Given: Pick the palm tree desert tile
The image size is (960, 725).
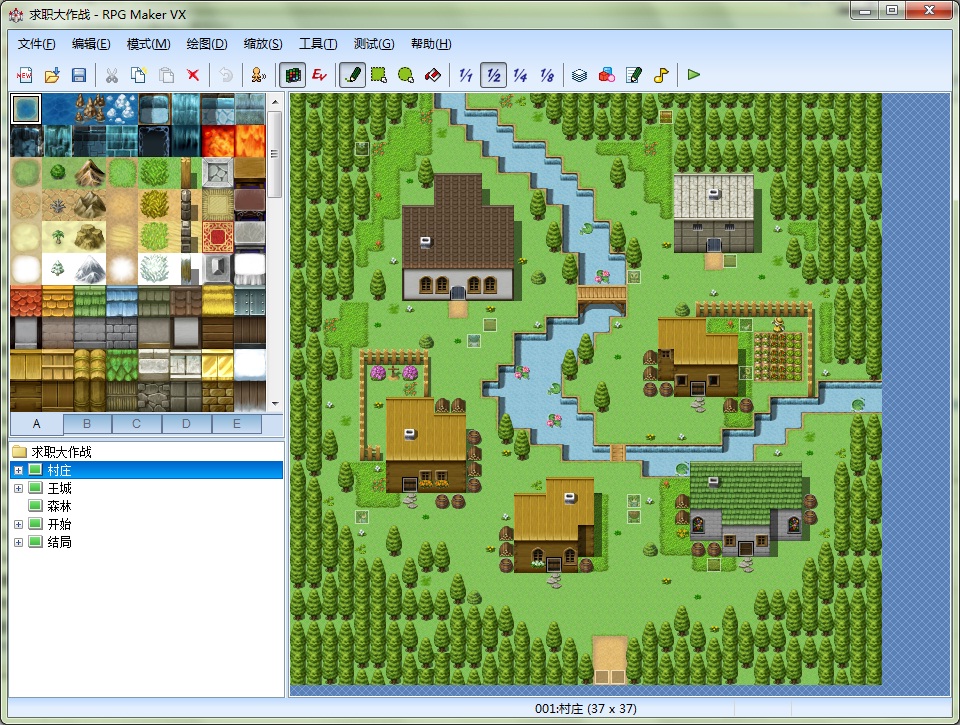Looking at the screenshot, I should pyautogui.click(x=58, y=237).
